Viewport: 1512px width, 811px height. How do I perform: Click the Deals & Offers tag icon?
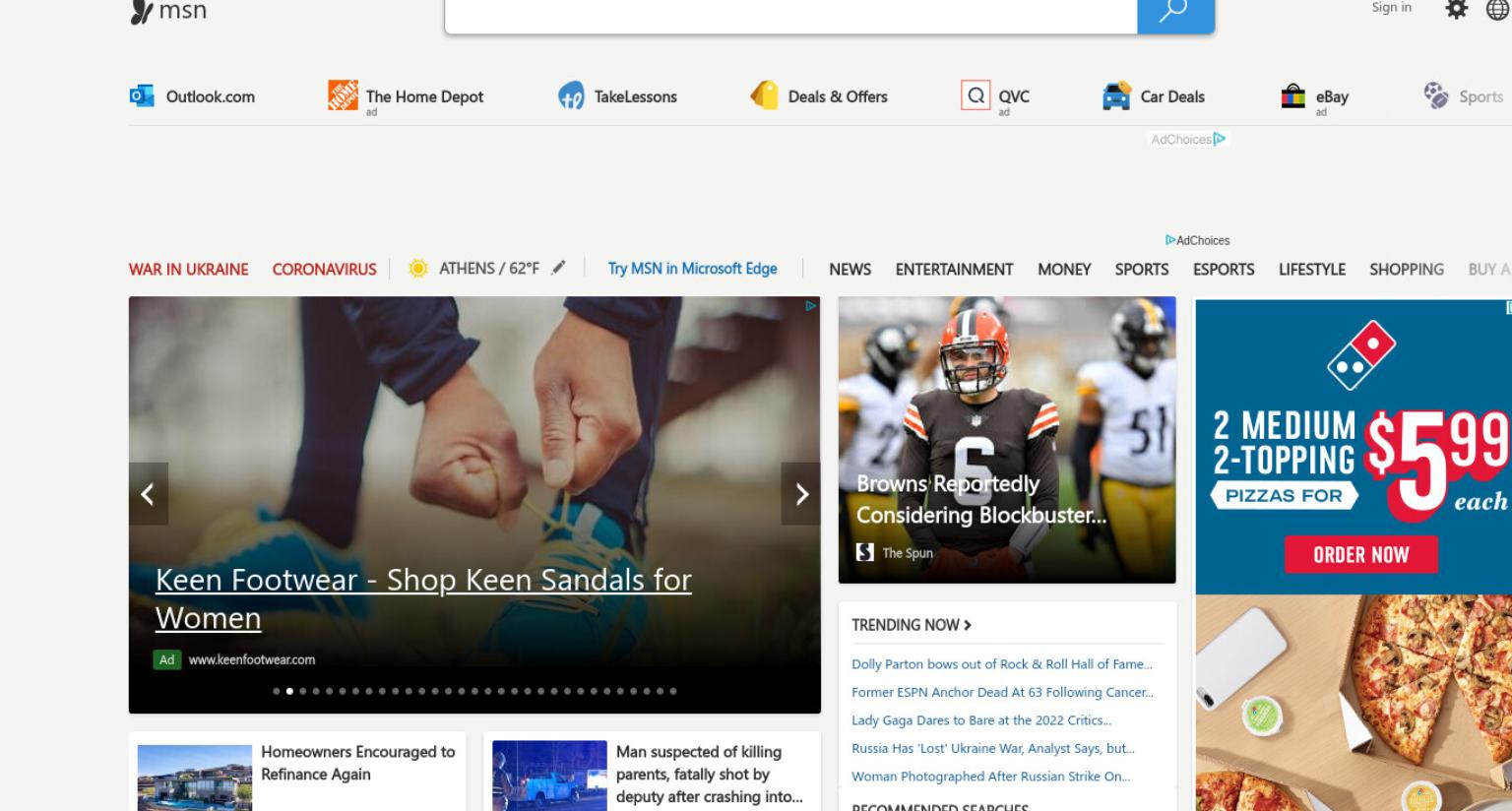pyautogui.click(x=764, y=95)
